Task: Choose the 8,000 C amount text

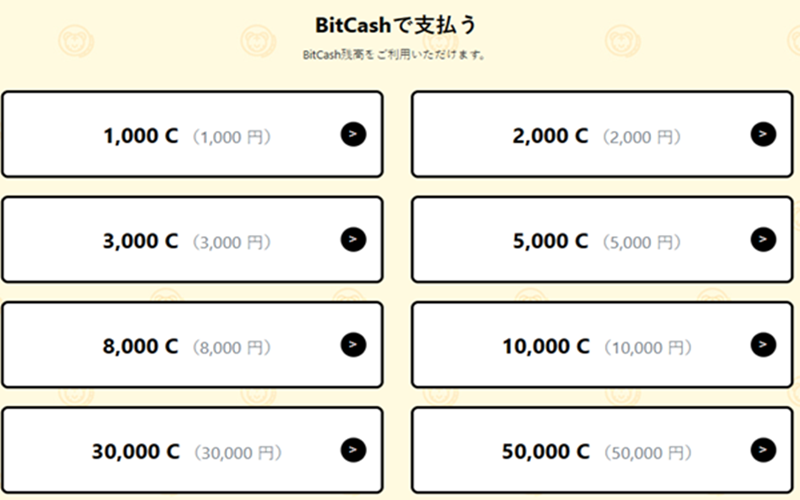Action: point(140,347)
